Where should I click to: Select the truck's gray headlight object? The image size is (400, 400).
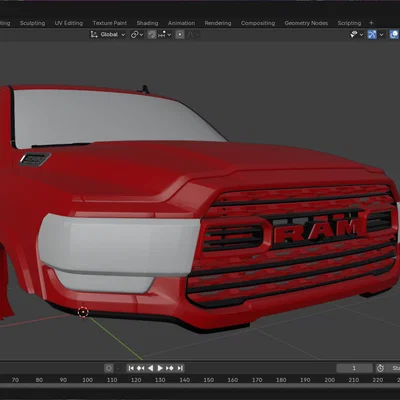(118, 245)
